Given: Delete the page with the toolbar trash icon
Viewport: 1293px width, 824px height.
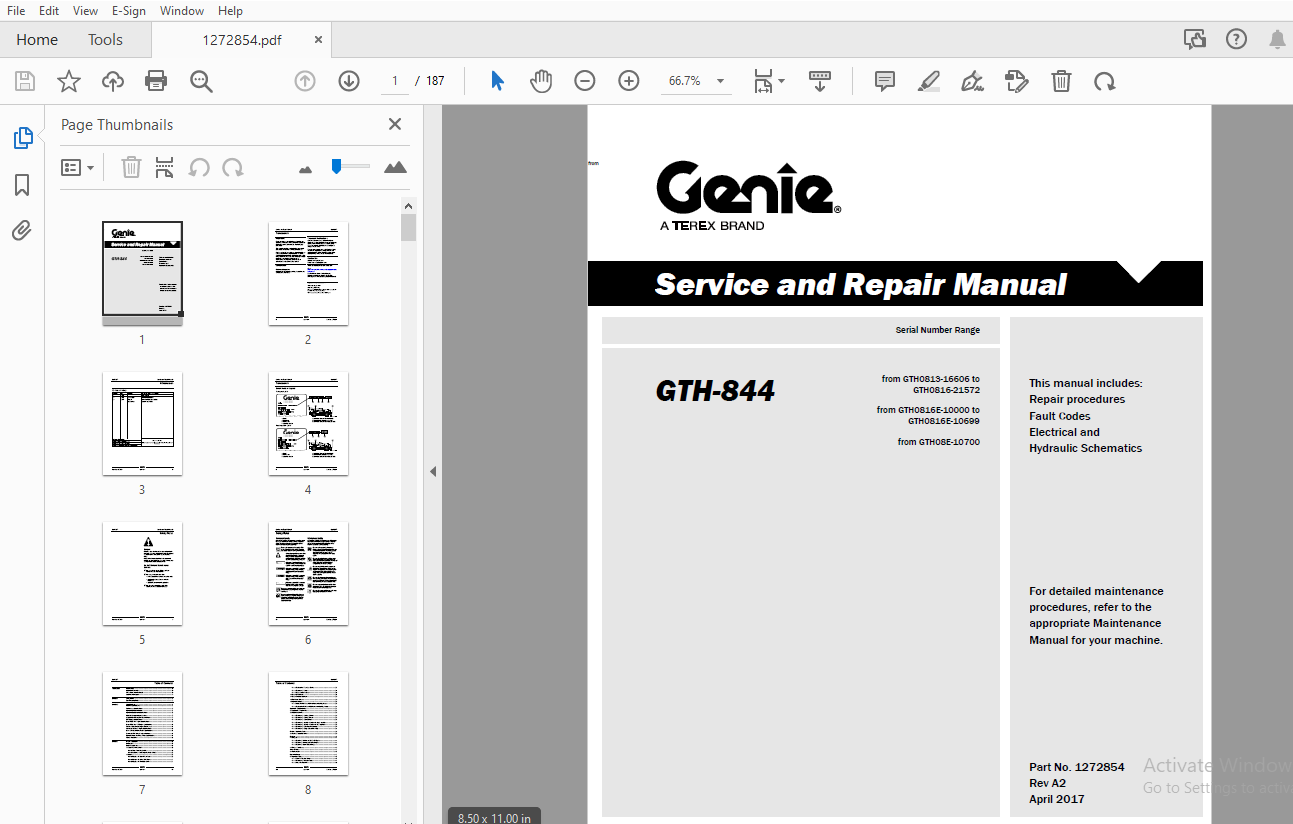Looking at the screenshot, I should [x=1061, y=81].
